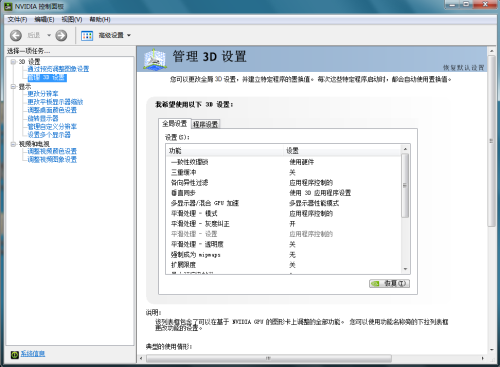
Task: Click the green system information icon
Action: click(x=14, y=355)
